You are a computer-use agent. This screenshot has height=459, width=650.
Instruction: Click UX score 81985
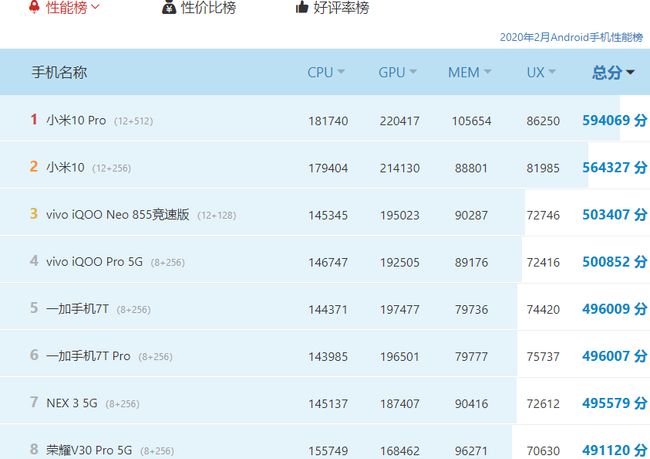[x=543, y=168]
